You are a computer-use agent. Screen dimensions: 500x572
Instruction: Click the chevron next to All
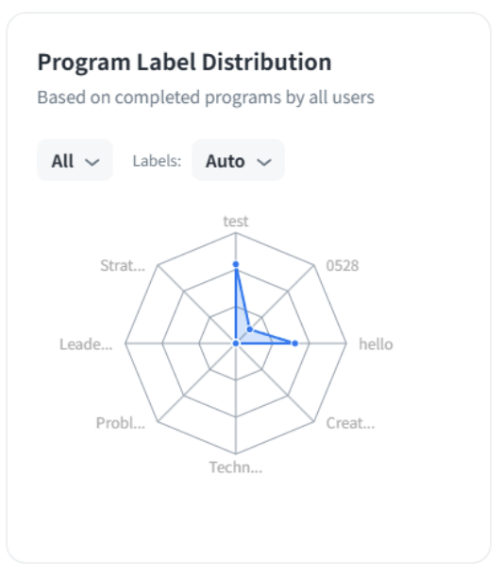[92, 162]
